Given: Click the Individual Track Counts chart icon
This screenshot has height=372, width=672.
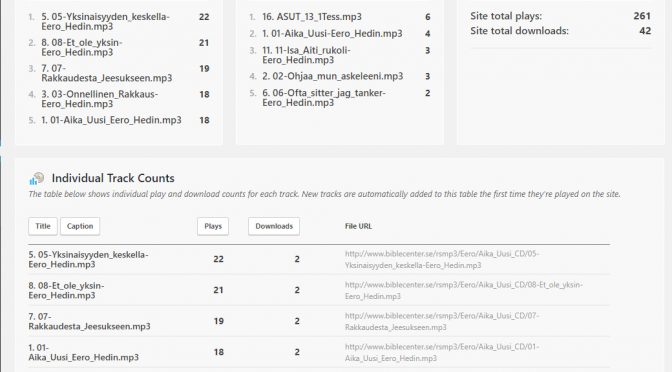Looking at the screenshot, I should (36, 178).
